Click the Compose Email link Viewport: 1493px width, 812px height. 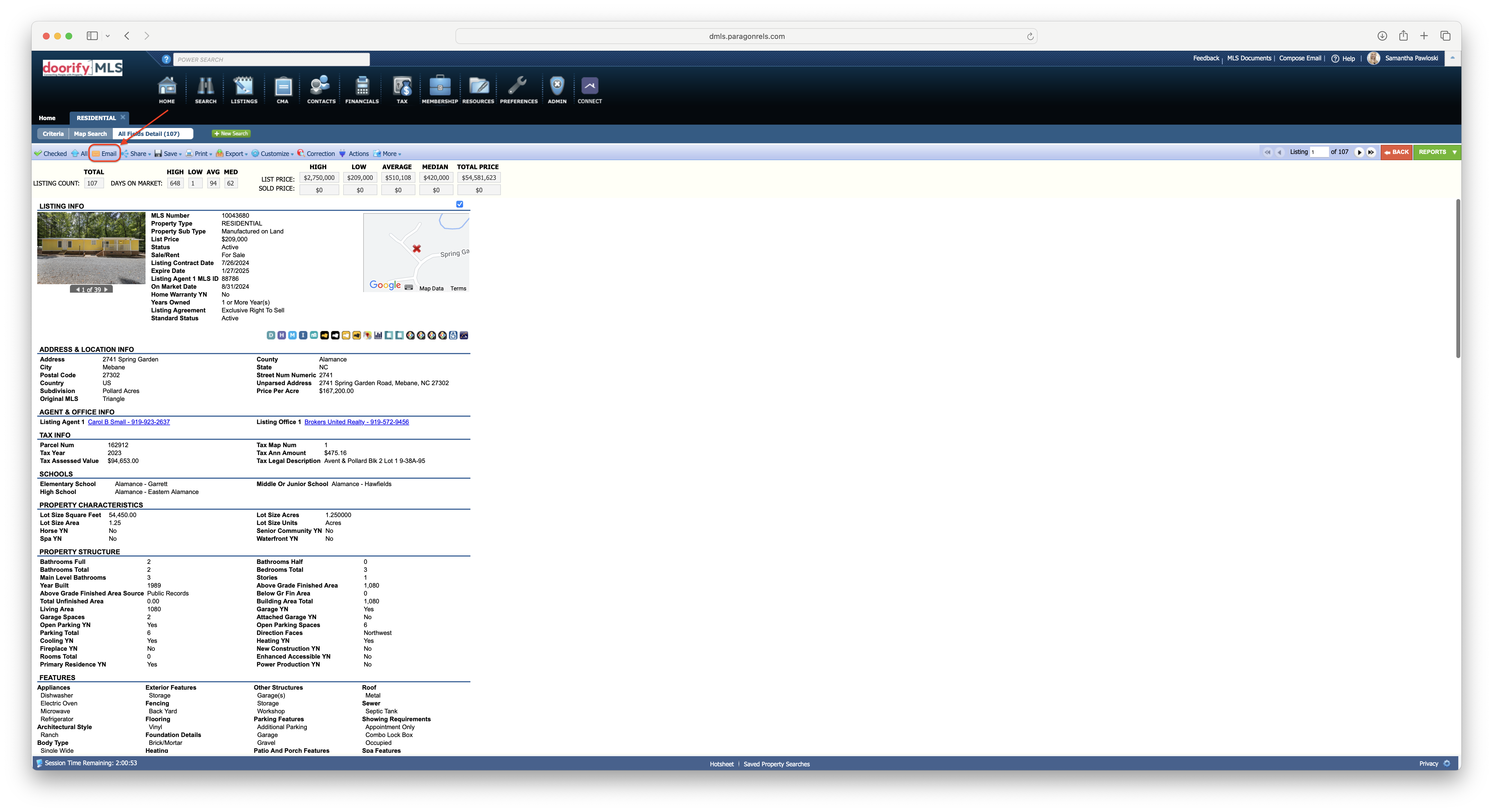[x=1300, y=58]
